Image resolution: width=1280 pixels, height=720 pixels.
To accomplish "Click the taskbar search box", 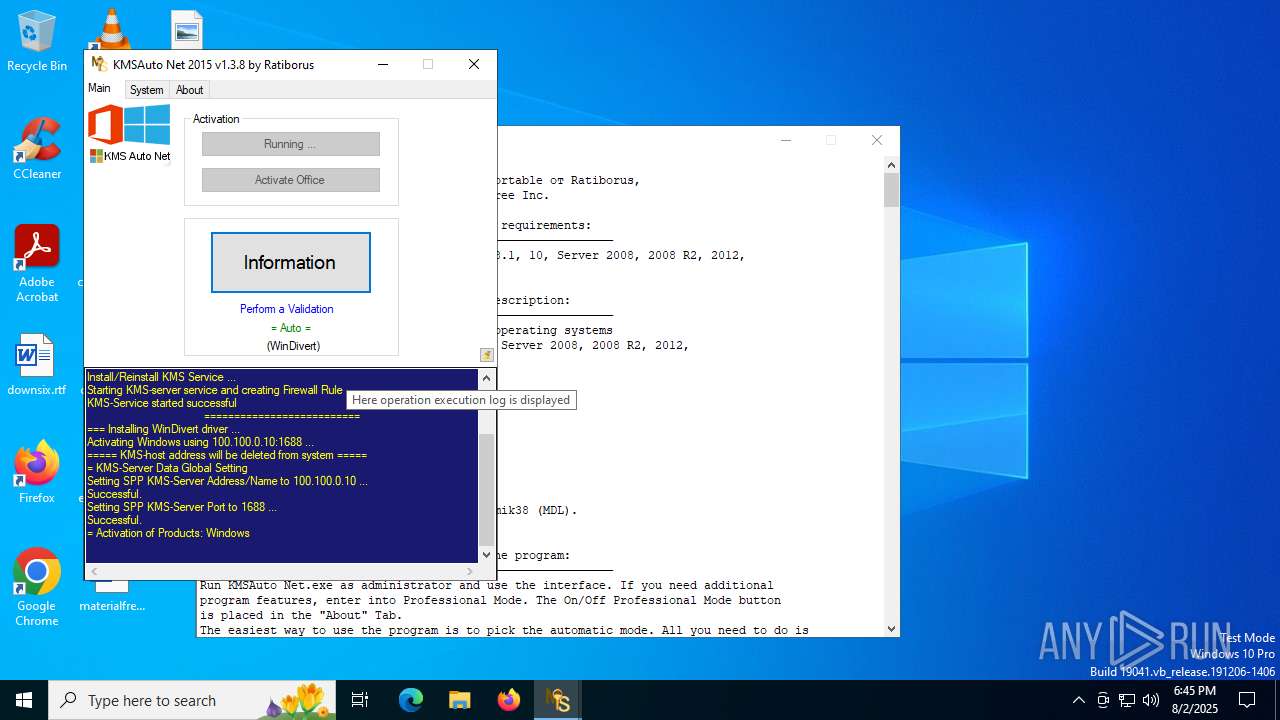I will coord(192,700).
